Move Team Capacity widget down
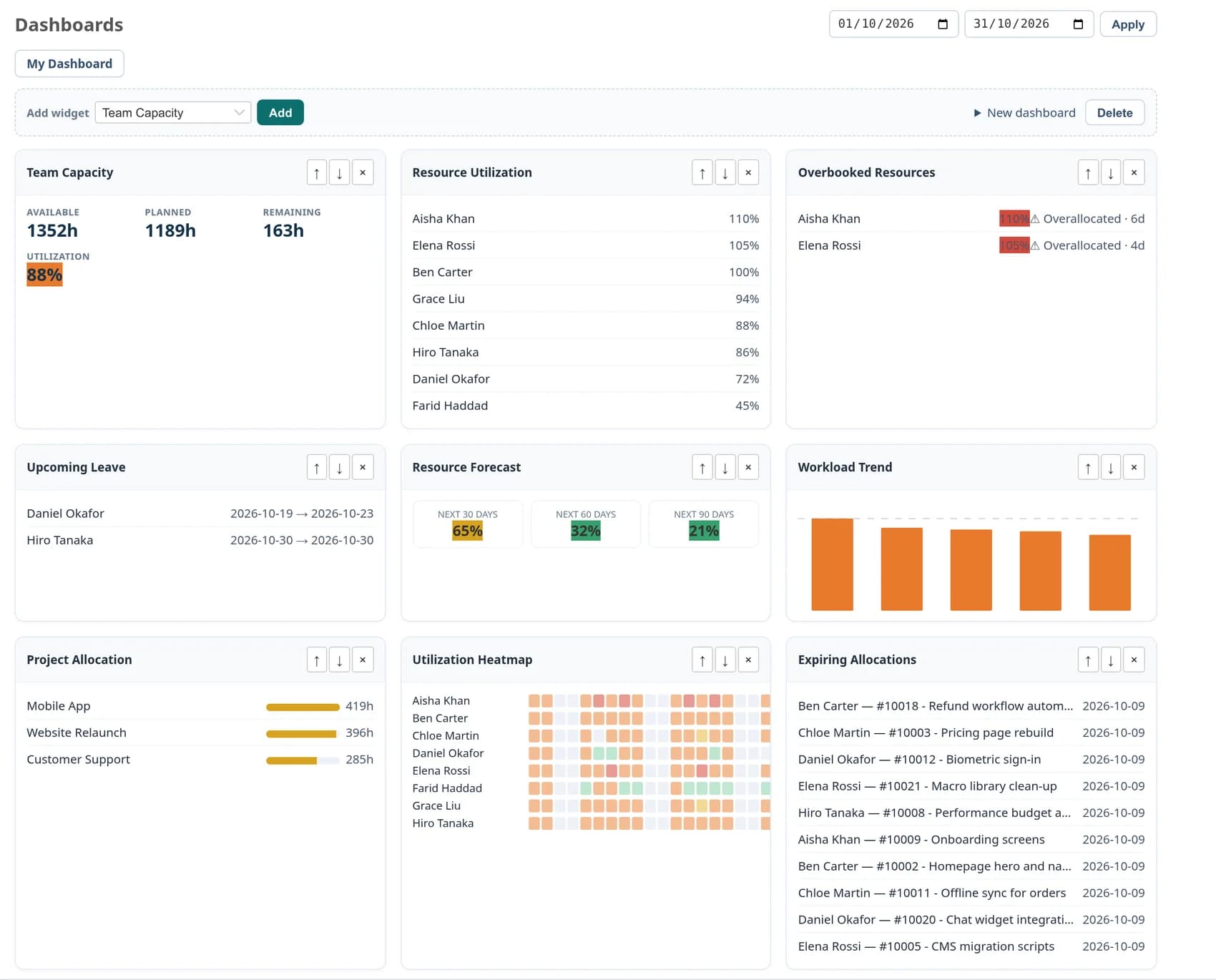The height and width of the screenshot is (980, 1216). (340, 172)
